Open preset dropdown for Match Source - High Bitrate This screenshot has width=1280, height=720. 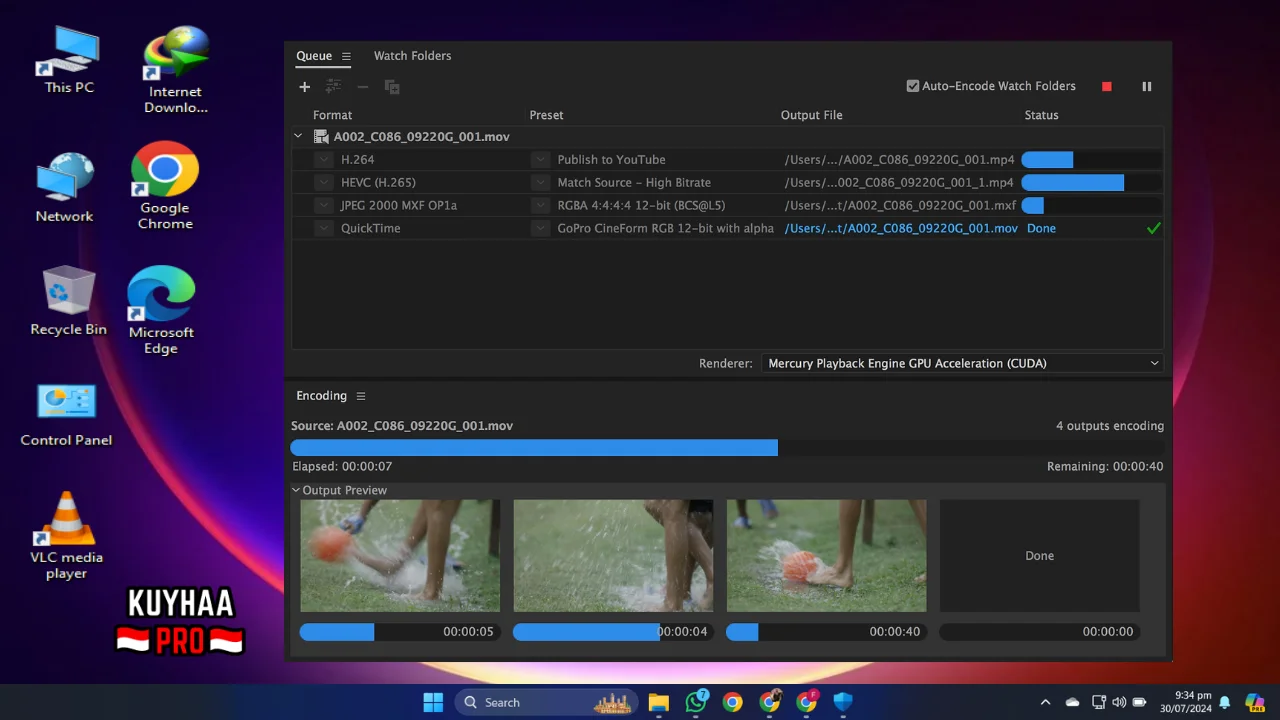[540, 183]
